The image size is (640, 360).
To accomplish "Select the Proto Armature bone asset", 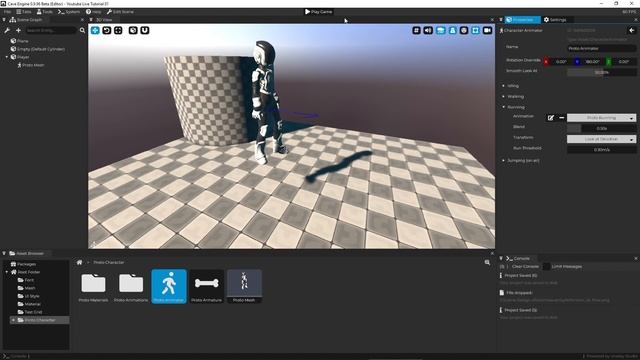I will tap(207, 287).
